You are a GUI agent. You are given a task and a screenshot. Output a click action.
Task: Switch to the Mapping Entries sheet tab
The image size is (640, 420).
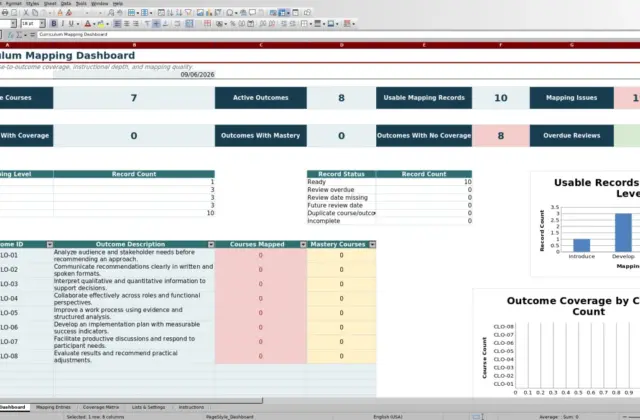53,407
